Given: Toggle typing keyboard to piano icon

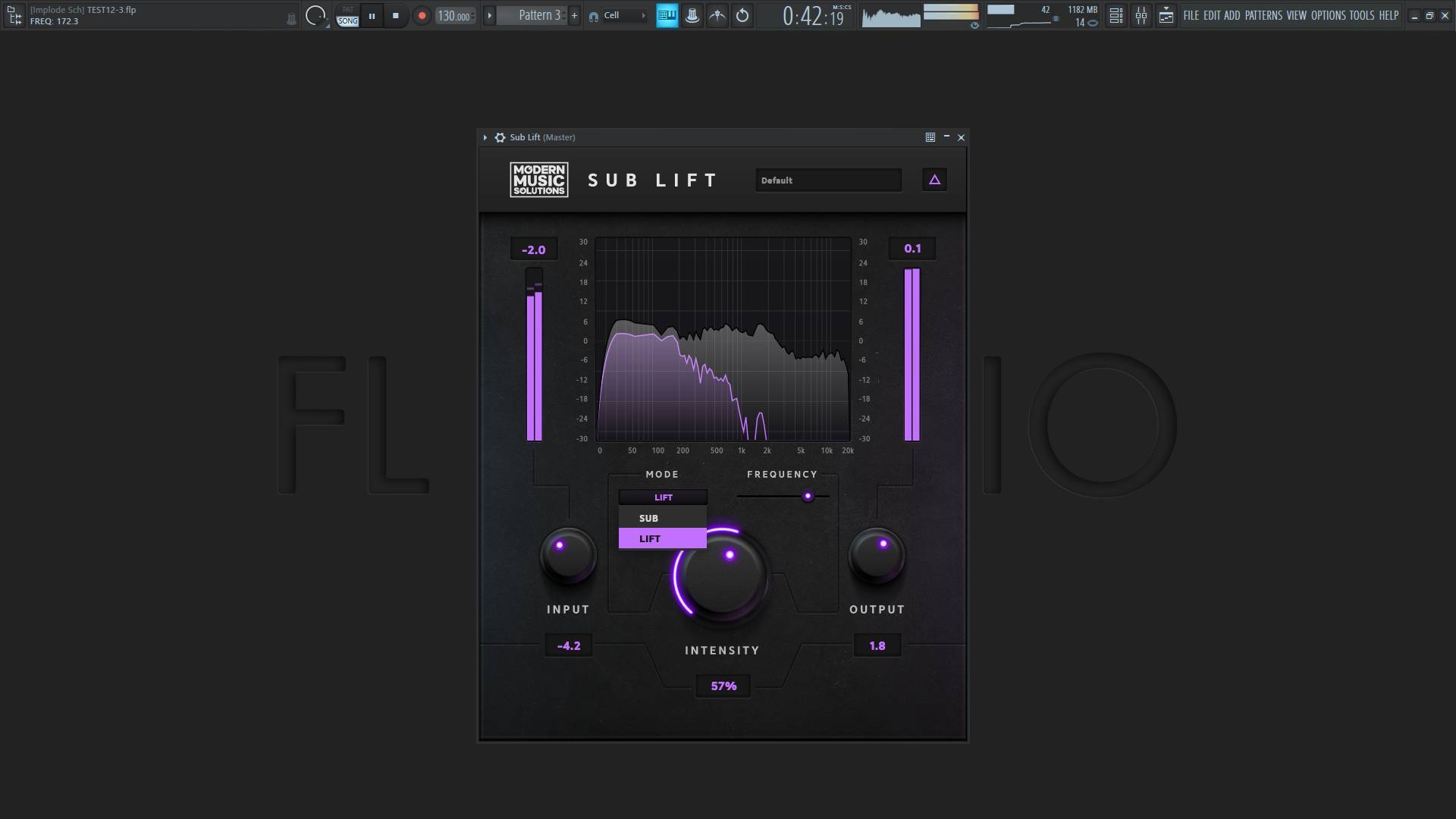Looking at the screenshot, I should click(x=667, y=15).
